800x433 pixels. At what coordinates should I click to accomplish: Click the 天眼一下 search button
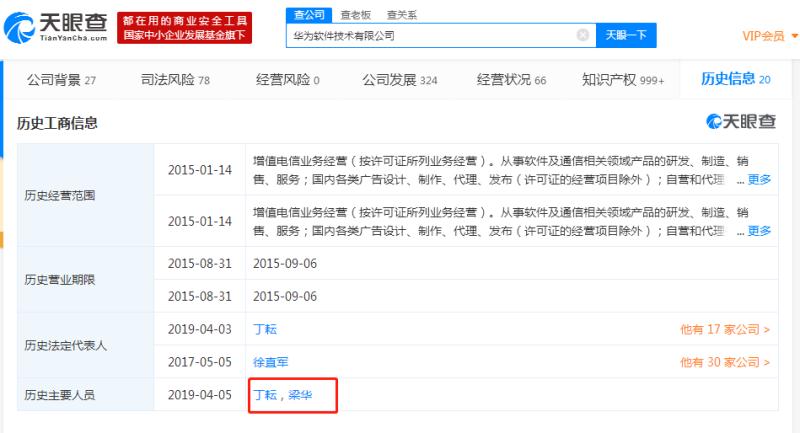(626, 35)
